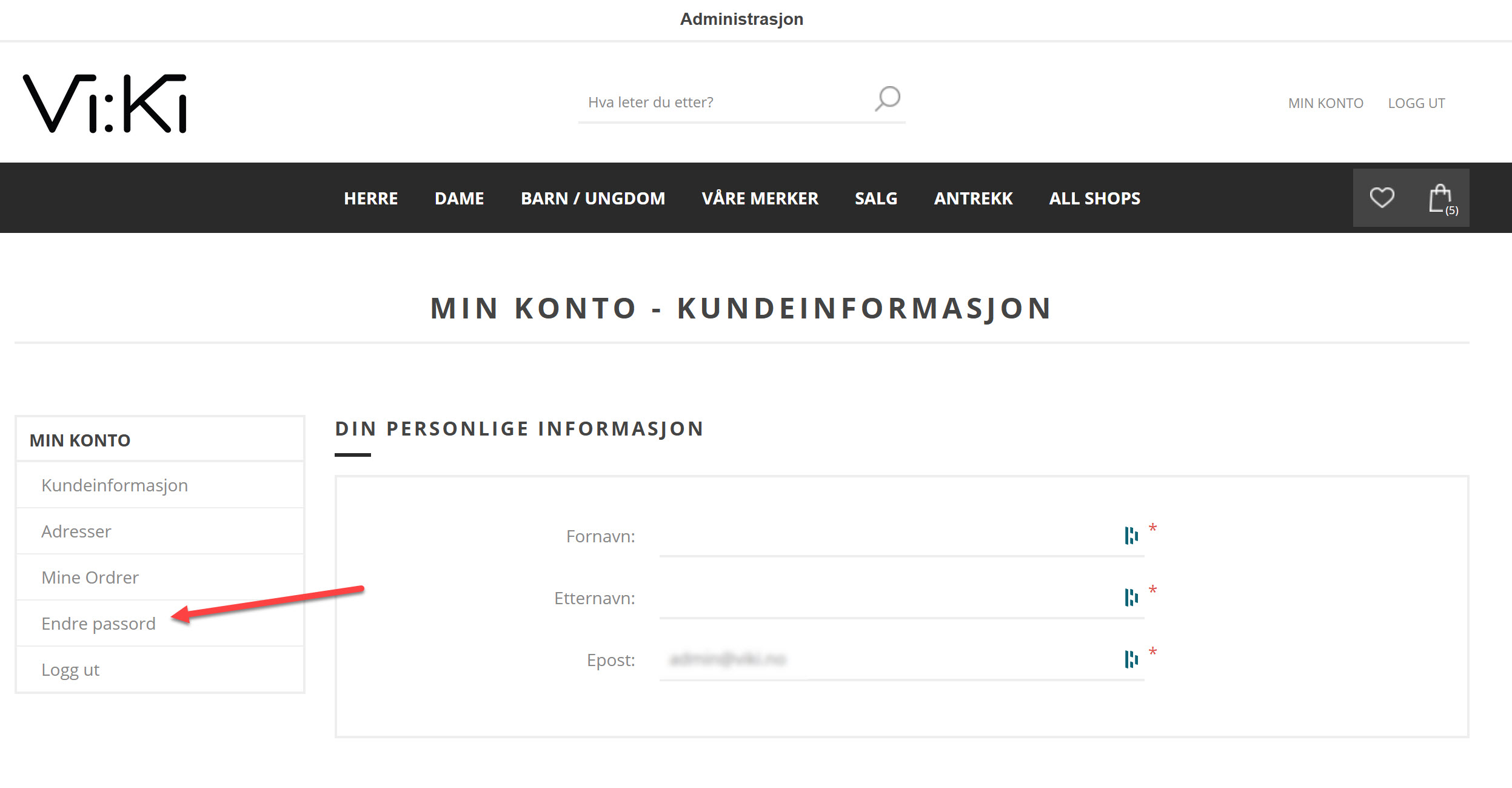Open the HERRE category
1512x788 pixels.
tap(371, 198)
